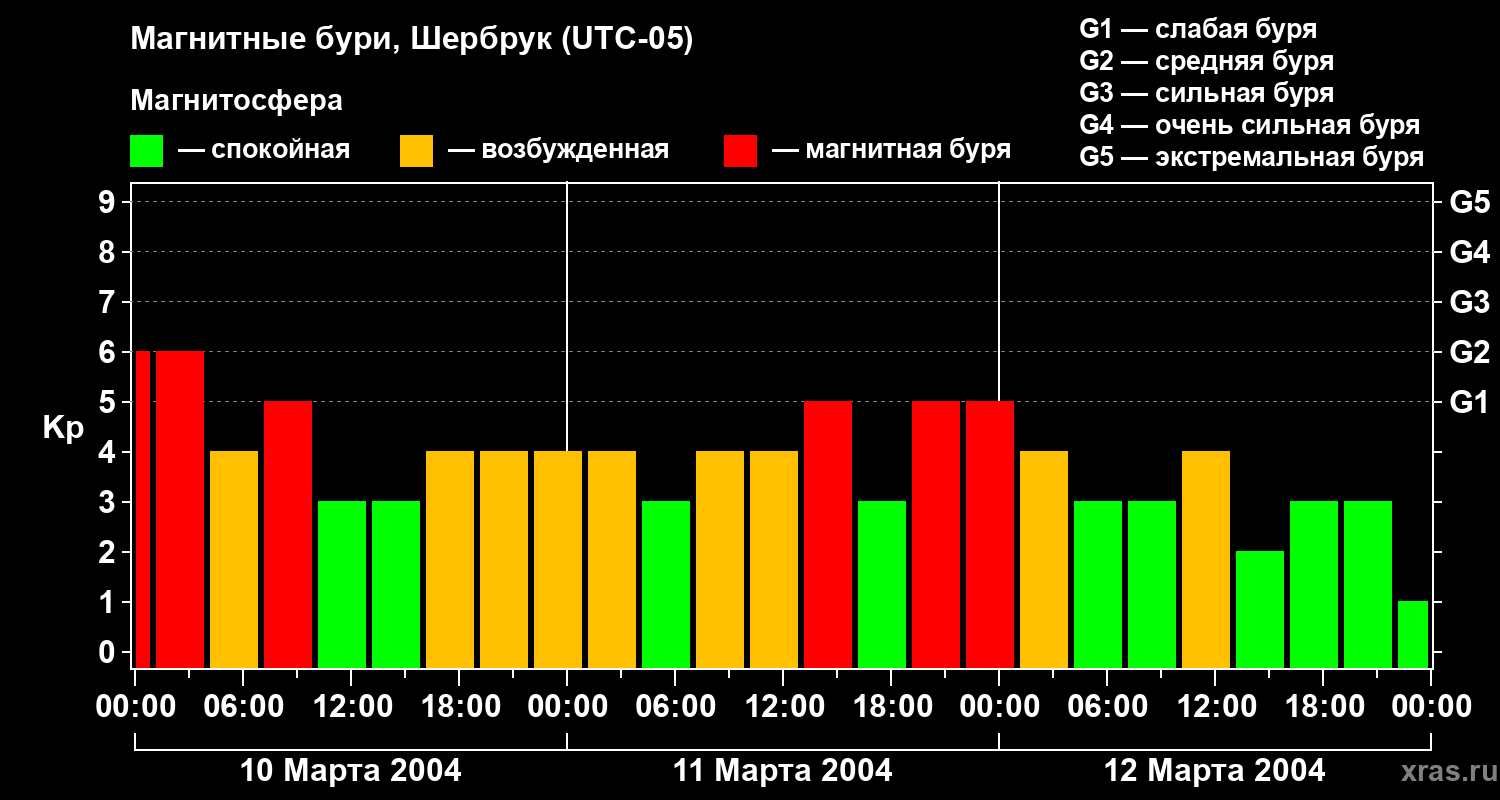Click the green bar between red bars on 11 March
The width and height of the screenshot is (1500, 800).
882,584
